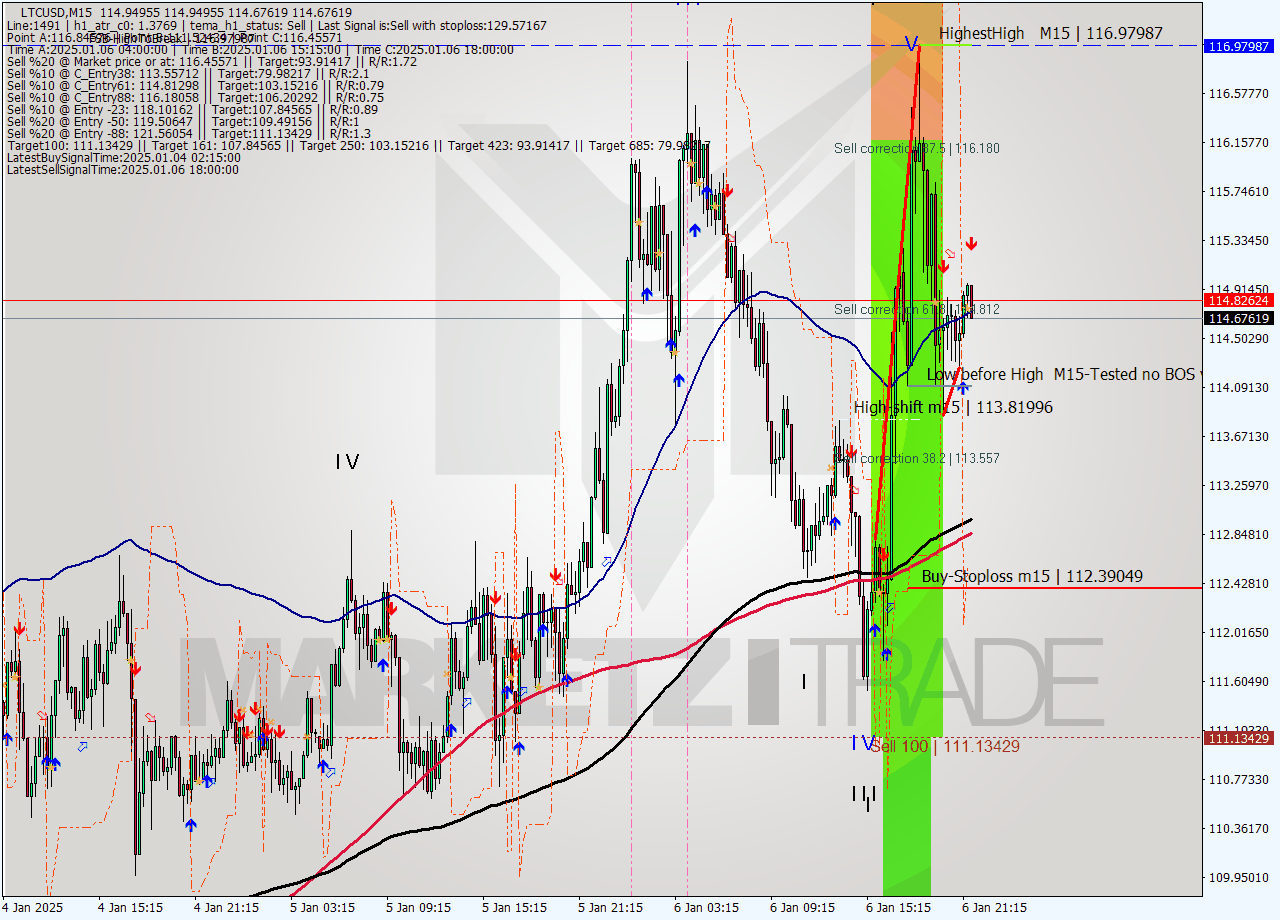Screen dimensions: 1280x920
Task: Click the Sell %10 @ C_Entry61: 114.81298 line
Action: pos(195,86)
